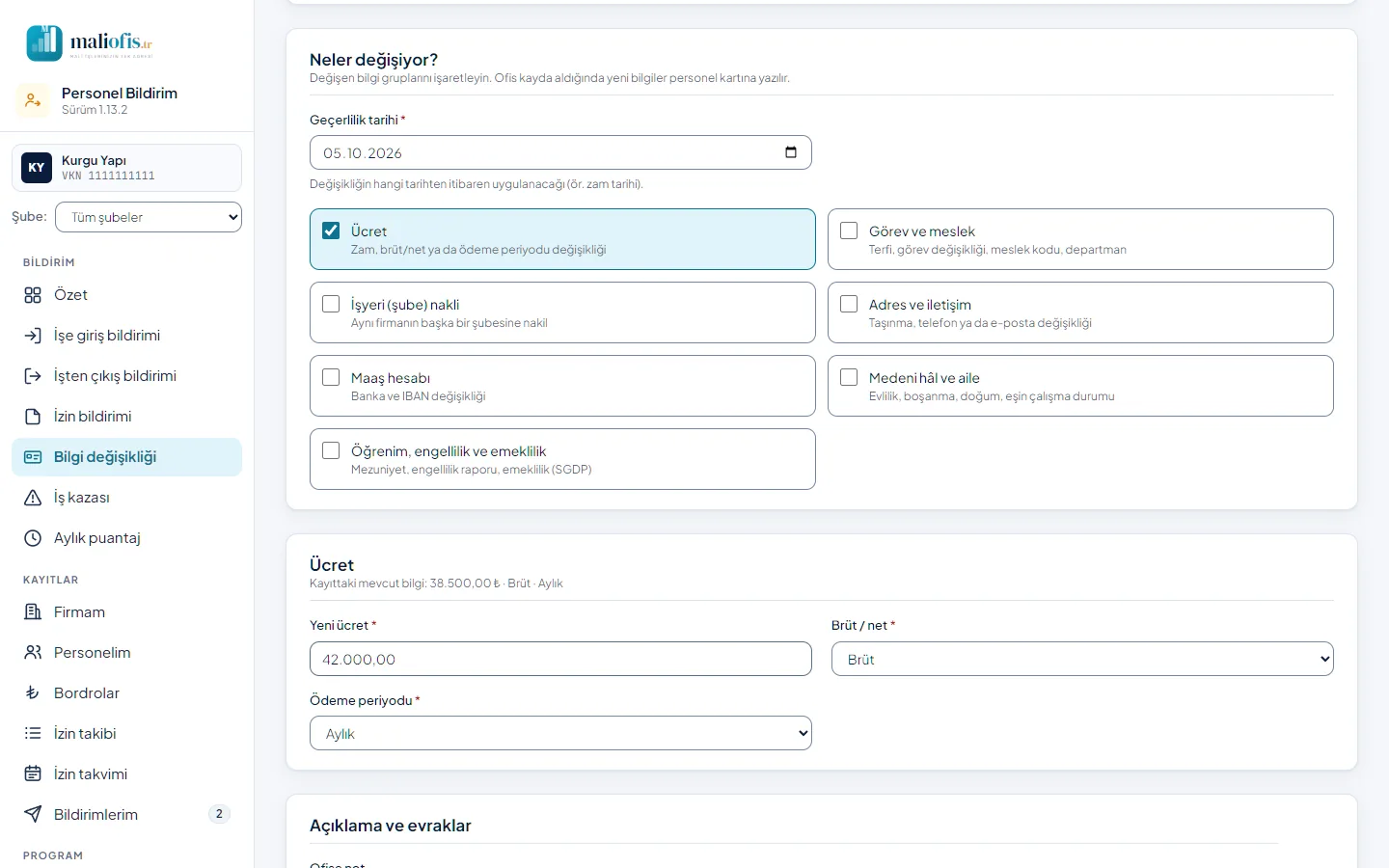Check the Medeni hâl ve aile checkbox

tap(849, 377)
